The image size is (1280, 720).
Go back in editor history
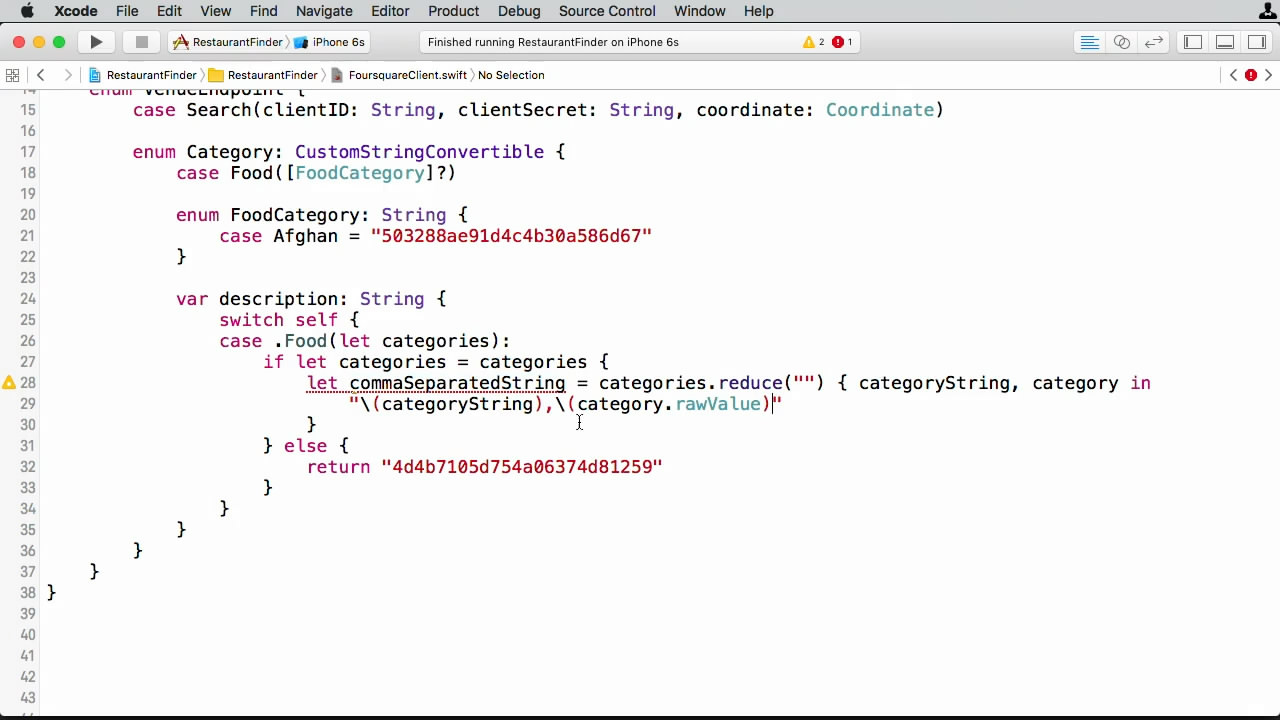pos(41,75)
